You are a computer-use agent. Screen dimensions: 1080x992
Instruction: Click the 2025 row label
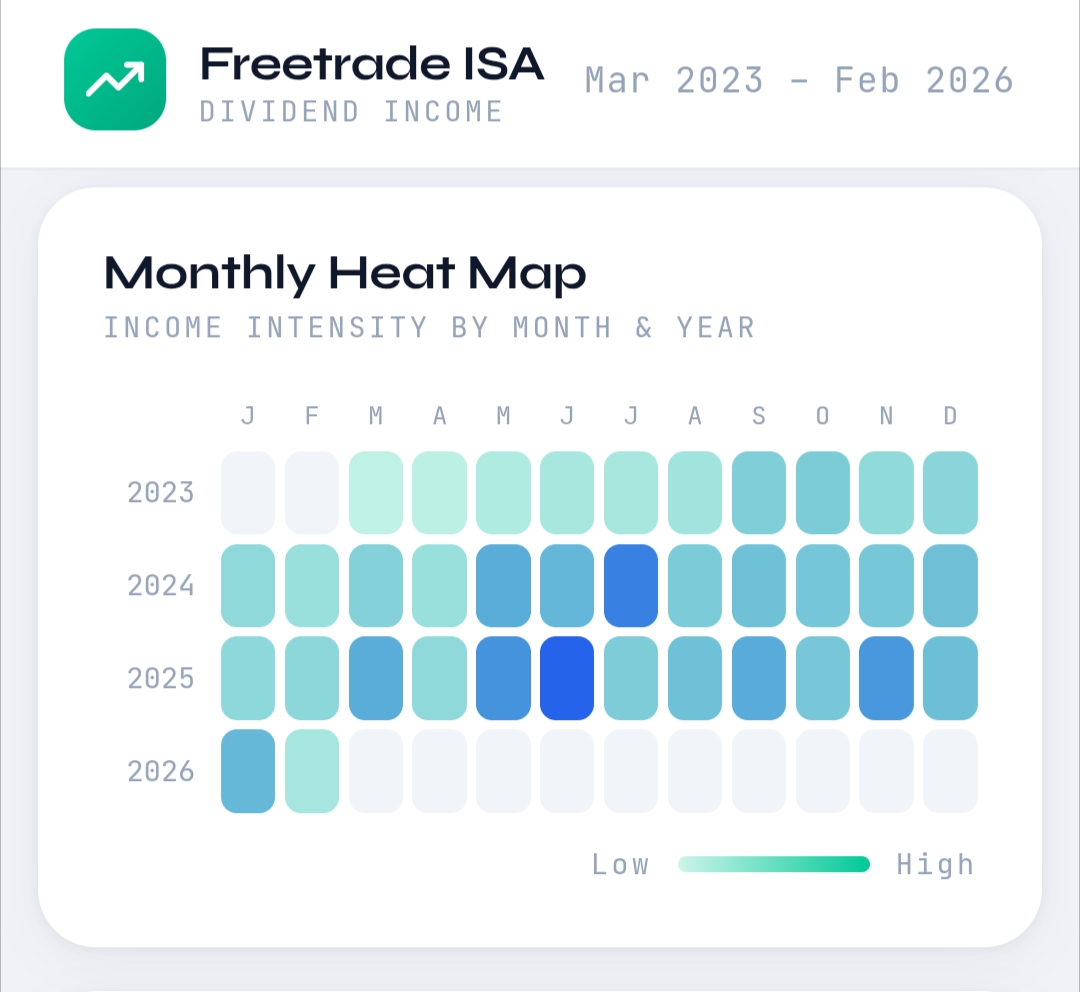(161, 678)
